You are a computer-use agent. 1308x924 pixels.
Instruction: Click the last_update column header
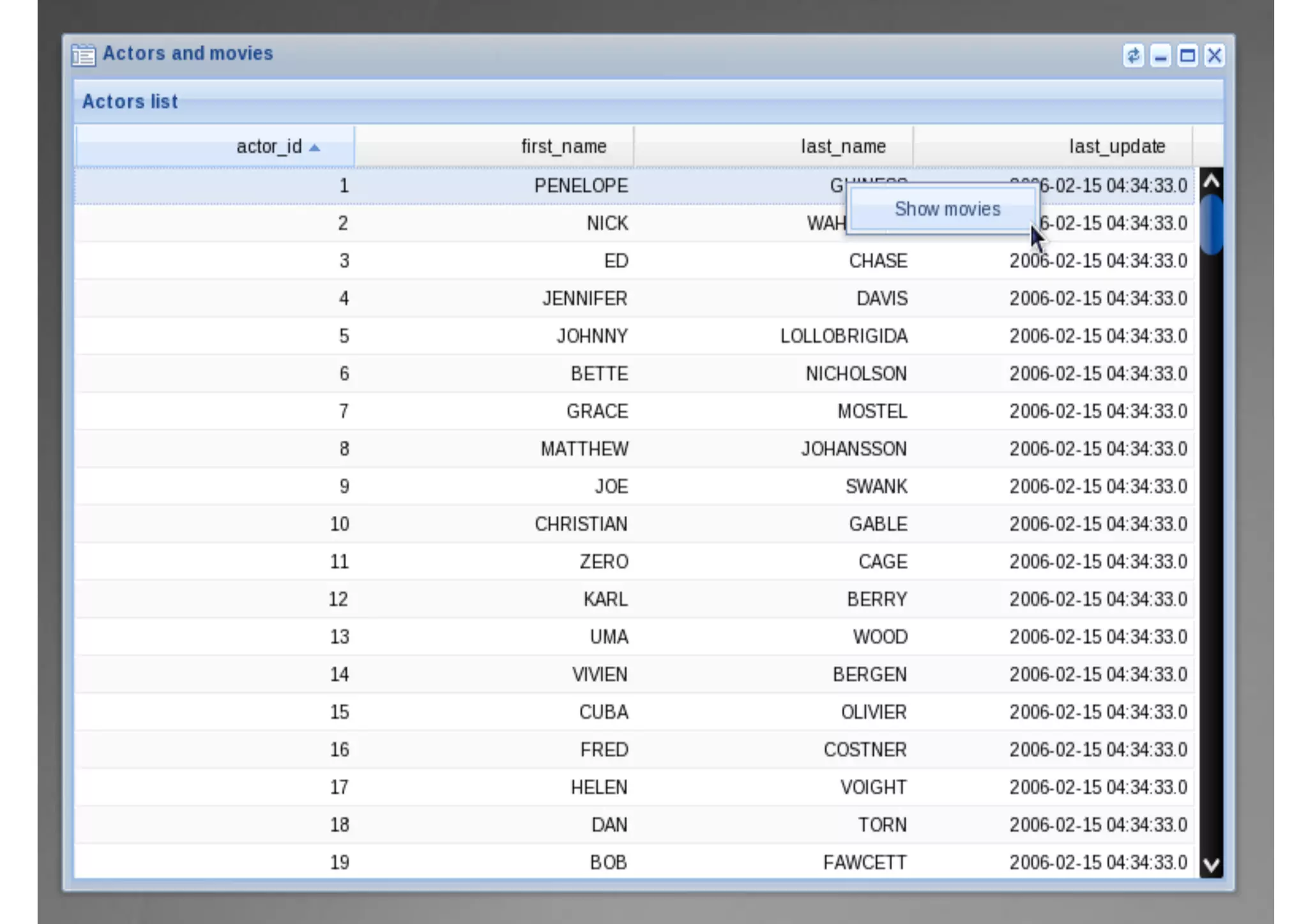click(x=1116, y=147)
